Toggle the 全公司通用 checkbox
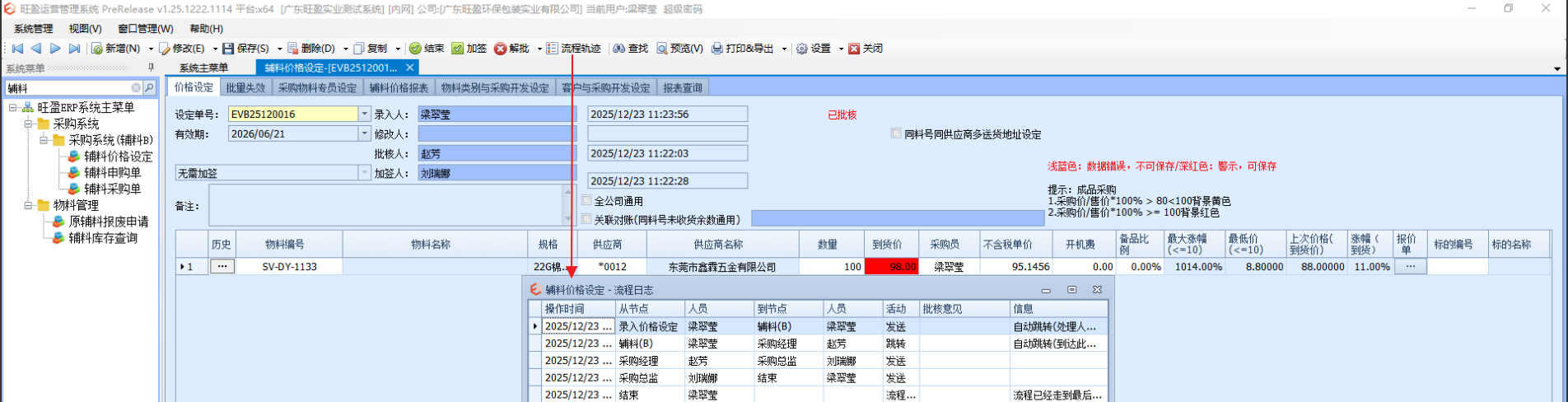The height and width of the screenshot is (402, 1568). tap(586, 200)
